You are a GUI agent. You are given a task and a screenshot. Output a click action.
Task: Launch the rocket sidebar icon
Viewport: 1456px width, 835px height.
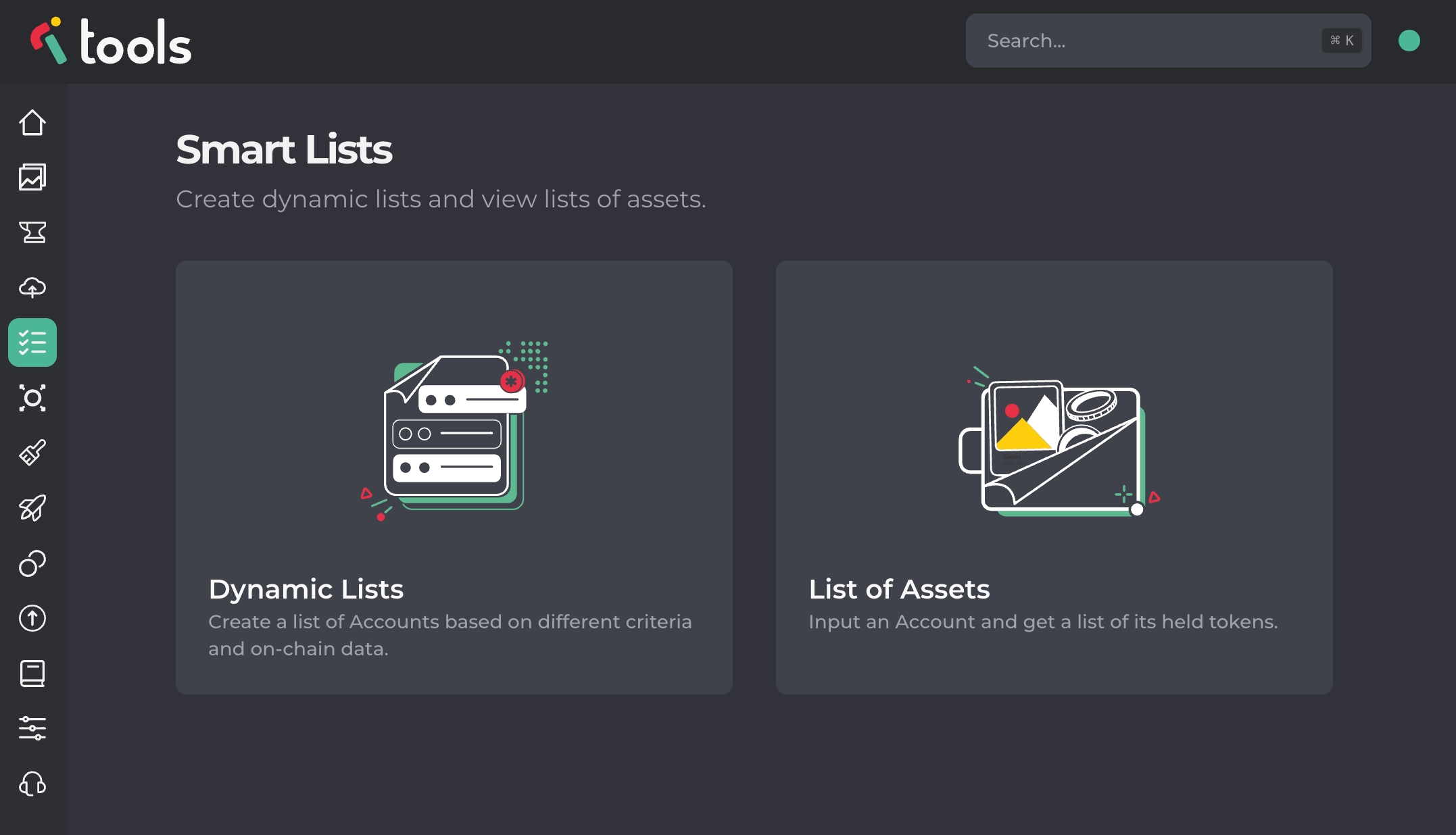[x=32, y=508]
